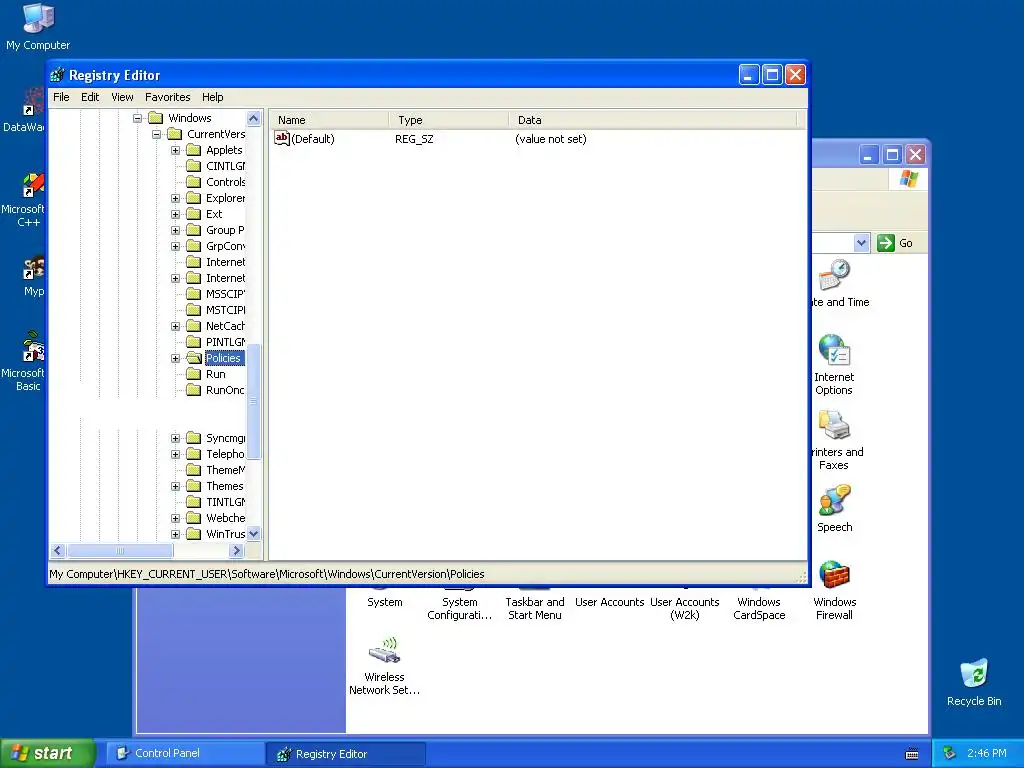Viewport: 1024px width, 768px height.
Task: Expand the Themes key
Action: pyautogui.click(x=175, y=487)
